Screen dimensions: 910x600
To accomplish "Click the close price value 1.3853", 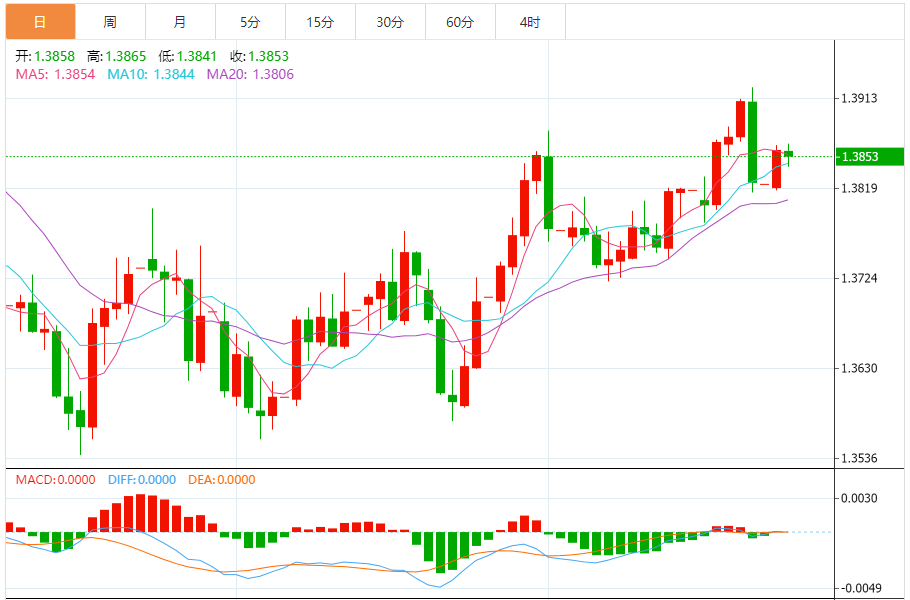I will click(x=268, y=56).
